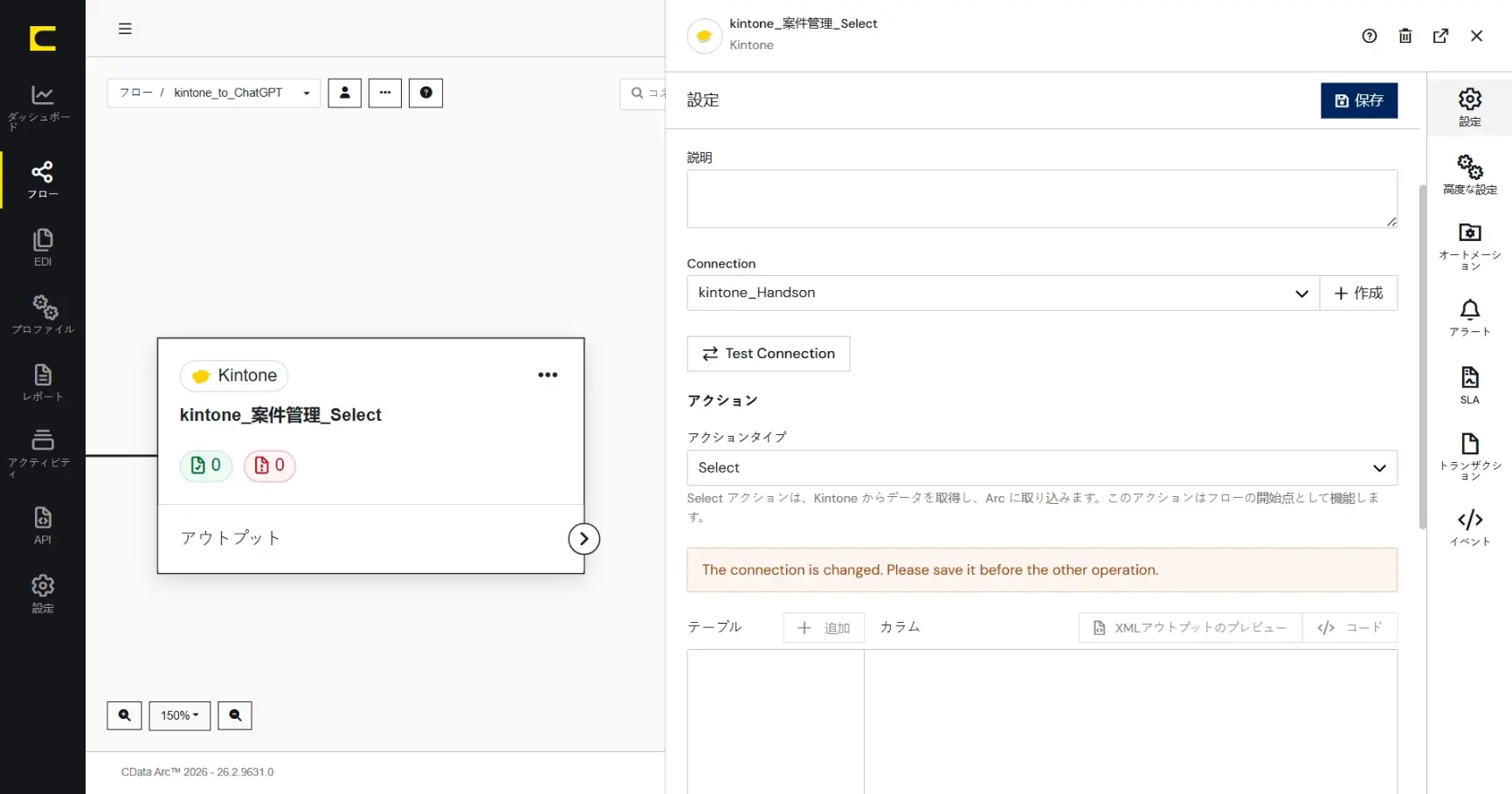Open the Settings (設定) sidebar item
1512x794 pixels.
tap(42, 594)
